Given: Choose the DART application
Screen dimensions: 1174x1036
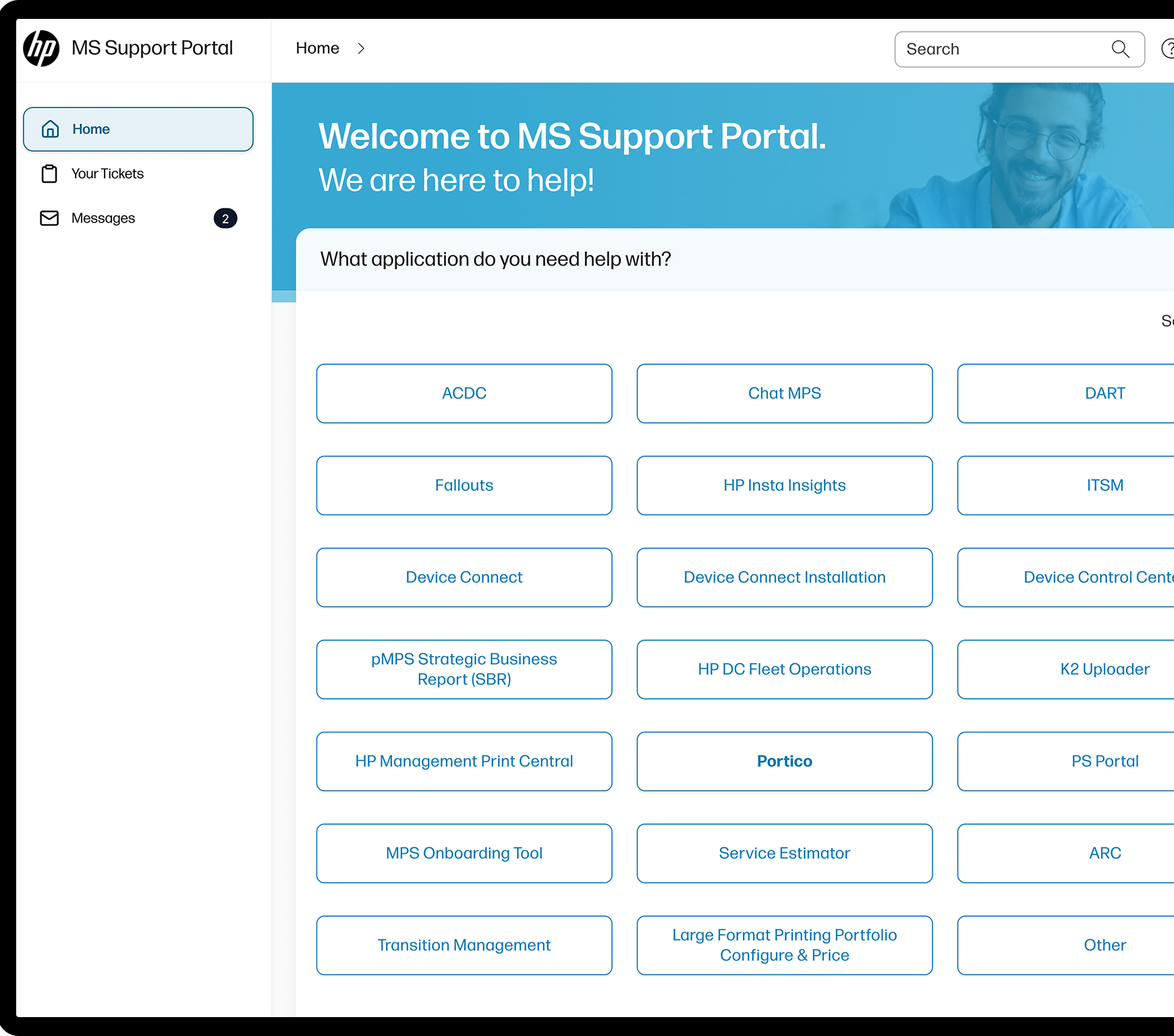Looking at the screenshot, I should pyautogui.click(x=1105, y=393).
